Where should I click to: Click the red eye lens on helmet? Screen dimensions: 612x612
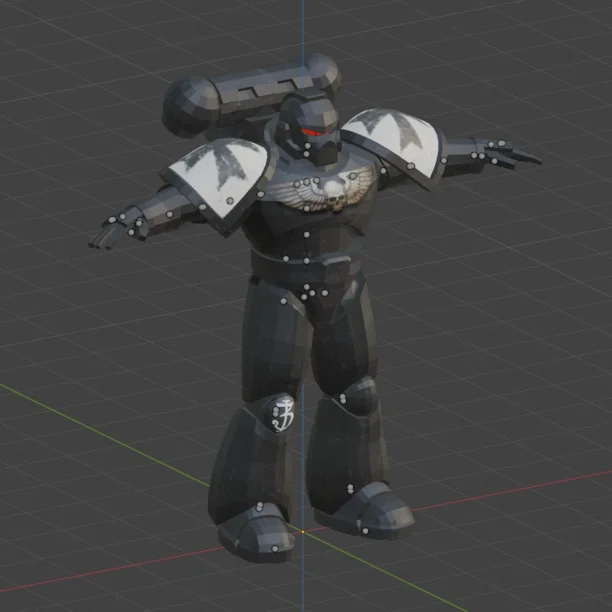tap(312, 132)
